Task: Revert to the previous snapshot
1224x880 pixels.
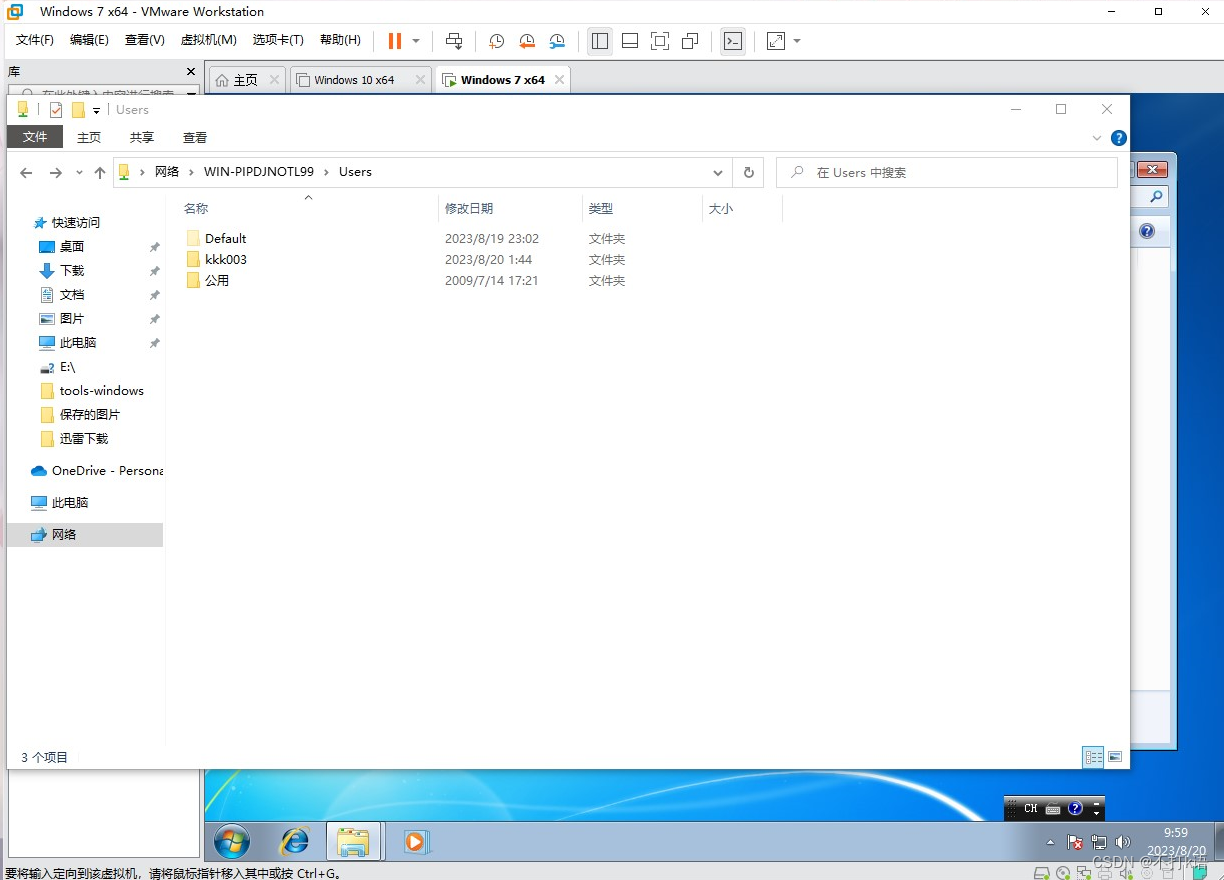Action: coord(527,41)
